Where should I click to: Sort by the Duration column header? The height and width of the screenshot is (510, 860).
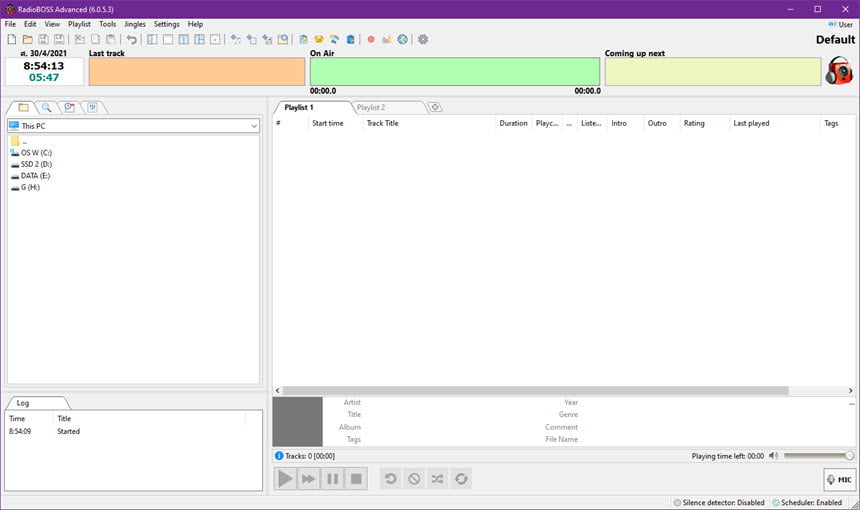[x=513, y=123]
